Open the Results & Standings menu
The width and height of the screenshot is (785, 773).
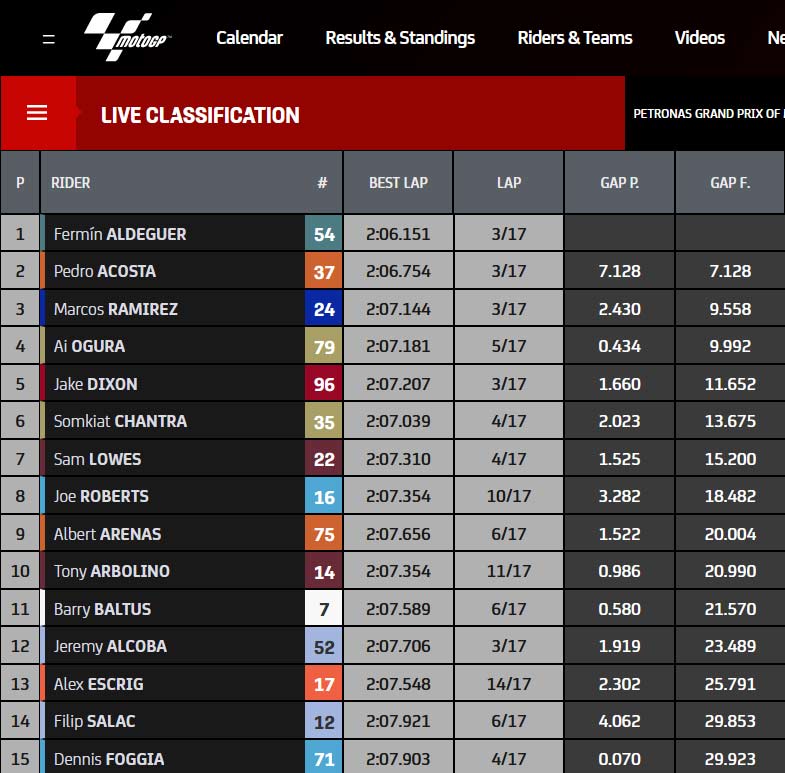tap(400, 38)
